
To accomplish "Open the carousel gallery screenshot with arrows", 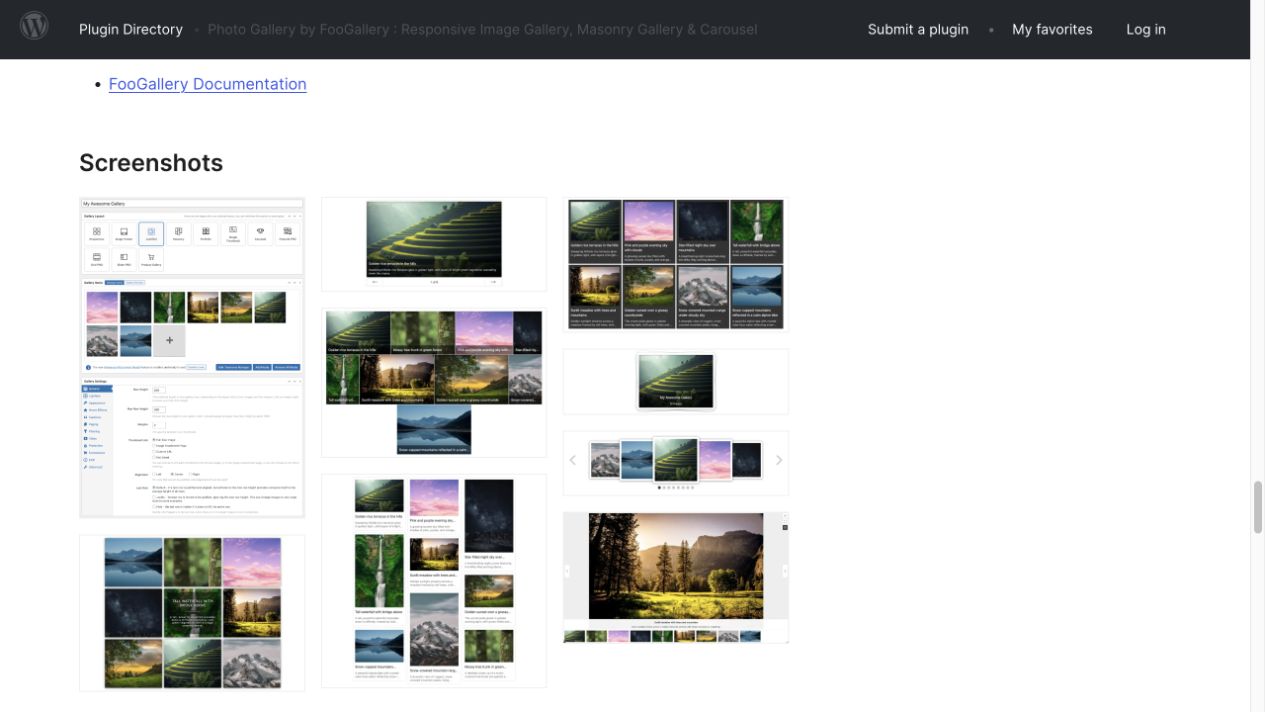I will 676,462.
